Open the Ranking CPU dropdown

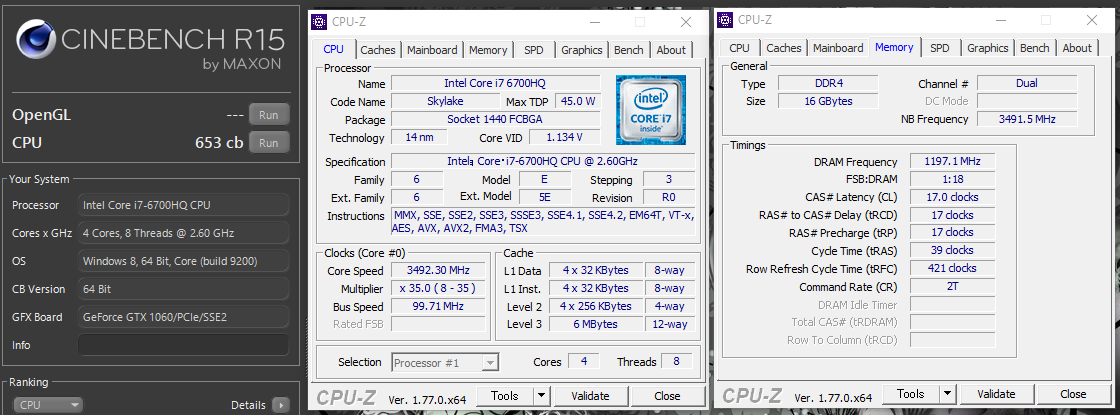point(49,405)
